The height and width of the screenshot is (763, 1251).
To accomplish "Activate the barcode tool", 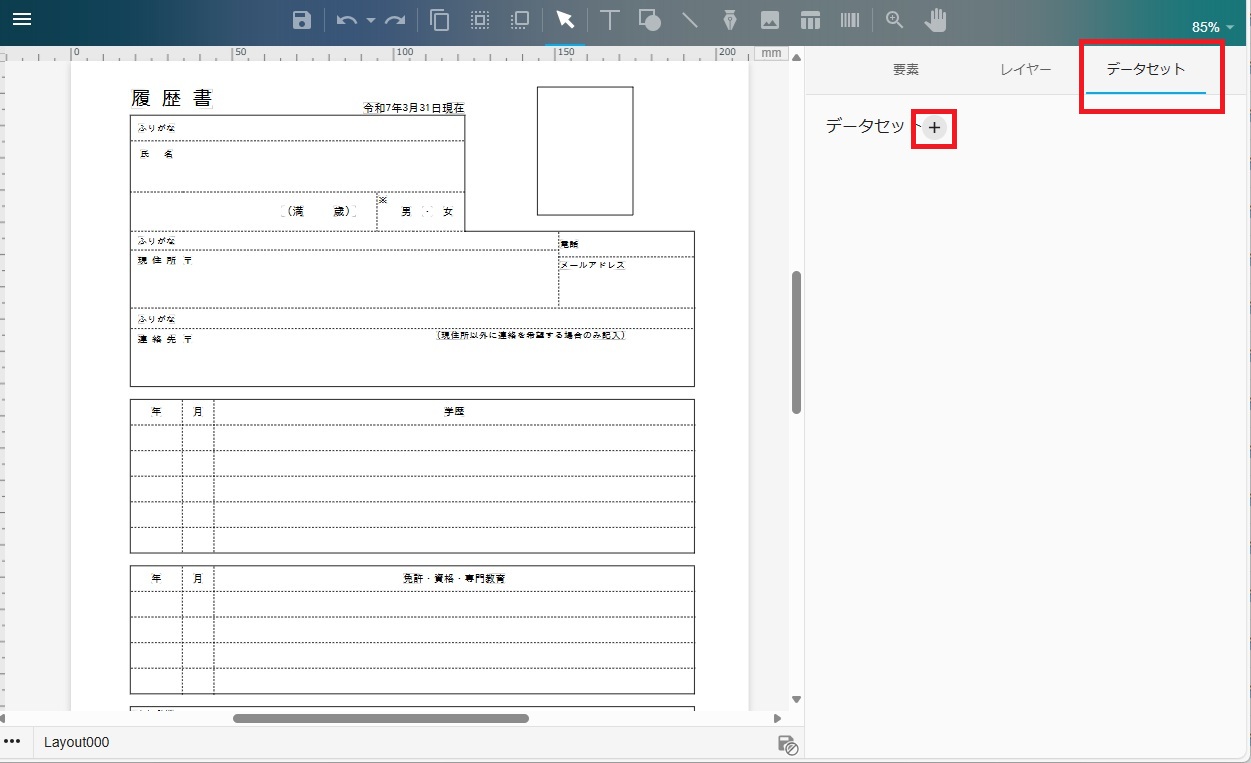I will (x=849, y=20).
